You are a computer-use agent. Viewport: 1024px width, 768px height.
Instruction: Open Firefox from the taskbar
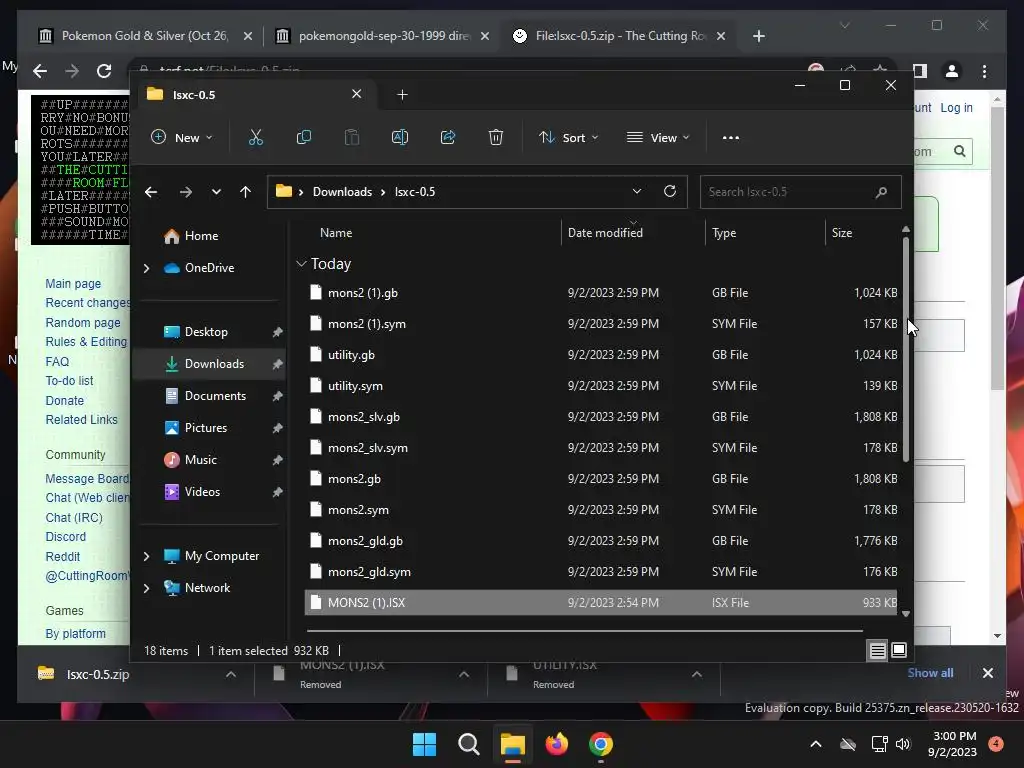pyautogui.click(x=556, y=744)
